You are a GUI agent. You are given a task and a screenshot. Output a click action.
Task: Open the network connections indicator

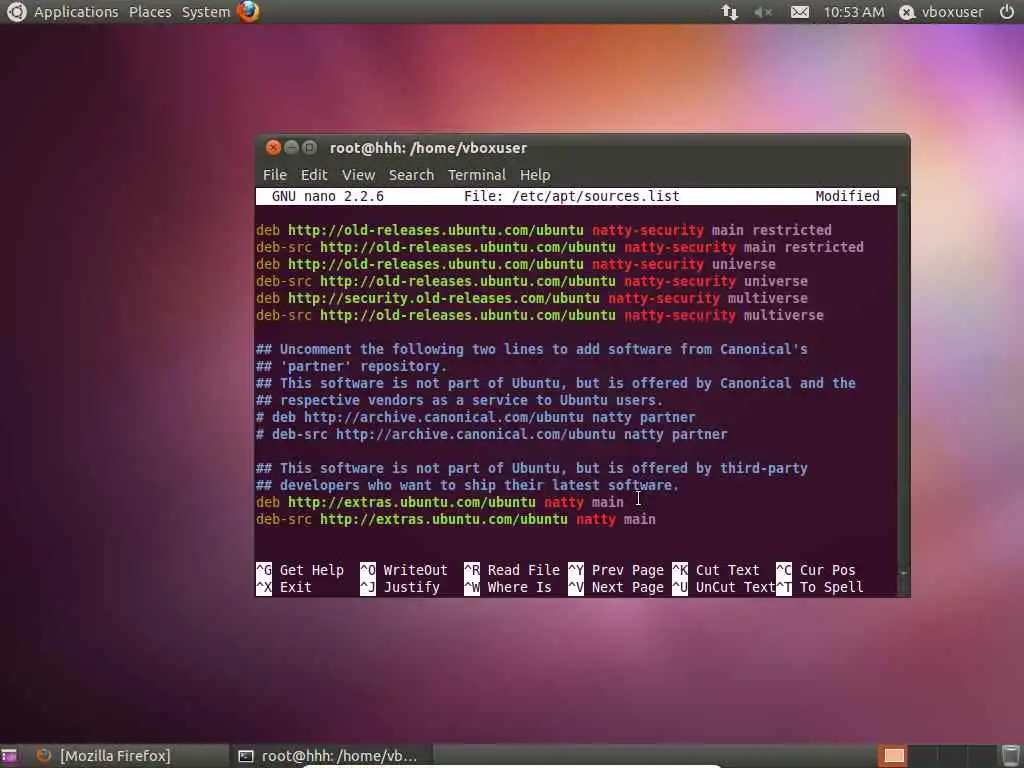729,12
